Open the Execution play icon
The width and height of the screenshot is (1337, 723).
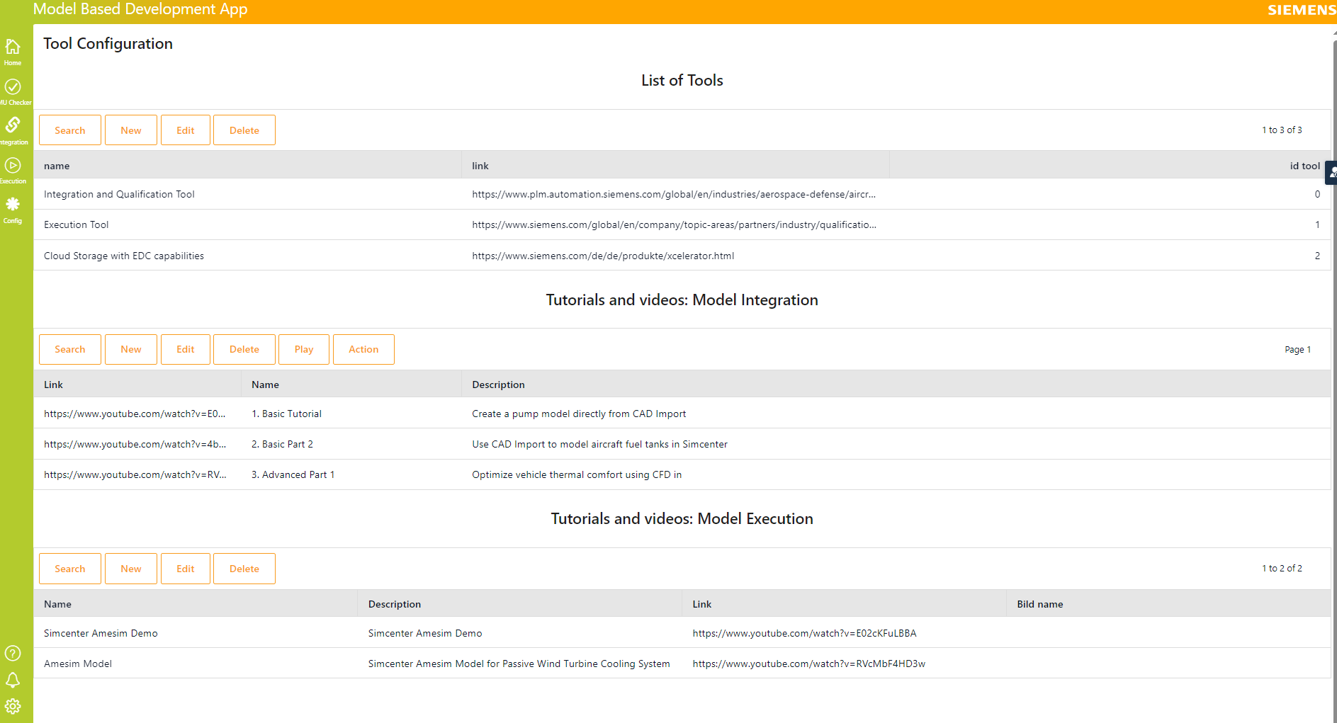point(13,168)
